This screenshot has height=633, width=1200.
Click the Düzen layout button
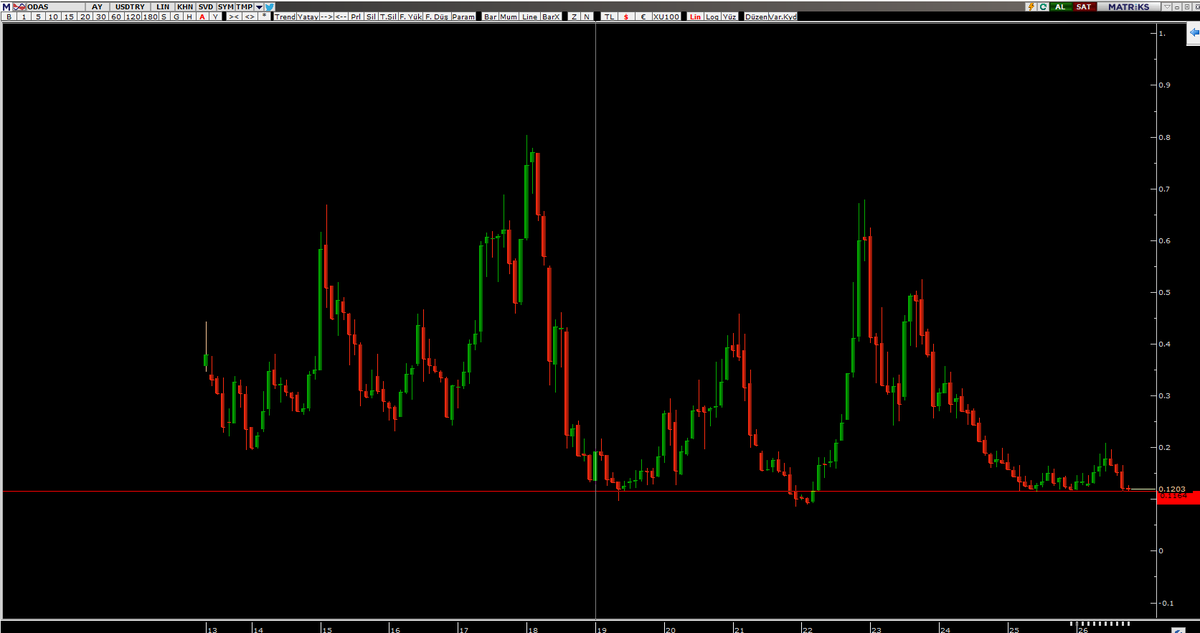pyautogui.click(x=755, y=17)
